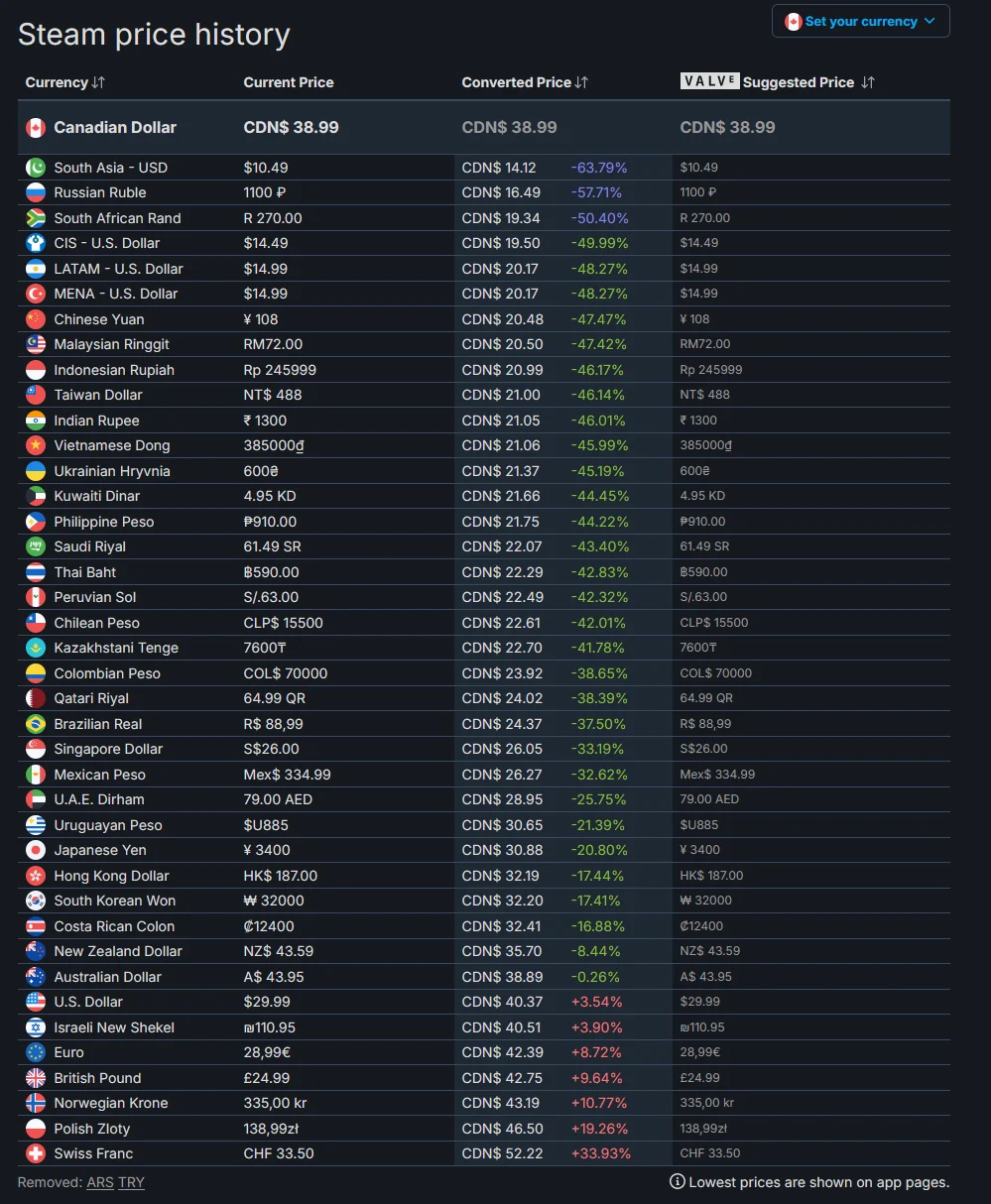Click the South African Rand flag icon

coord(36,218)
